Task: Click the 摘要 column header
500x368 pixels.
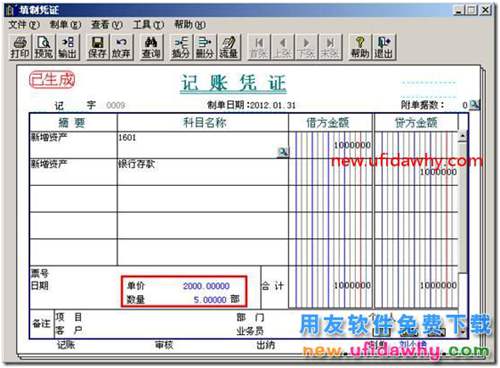Action: click(x=73, y=123)
